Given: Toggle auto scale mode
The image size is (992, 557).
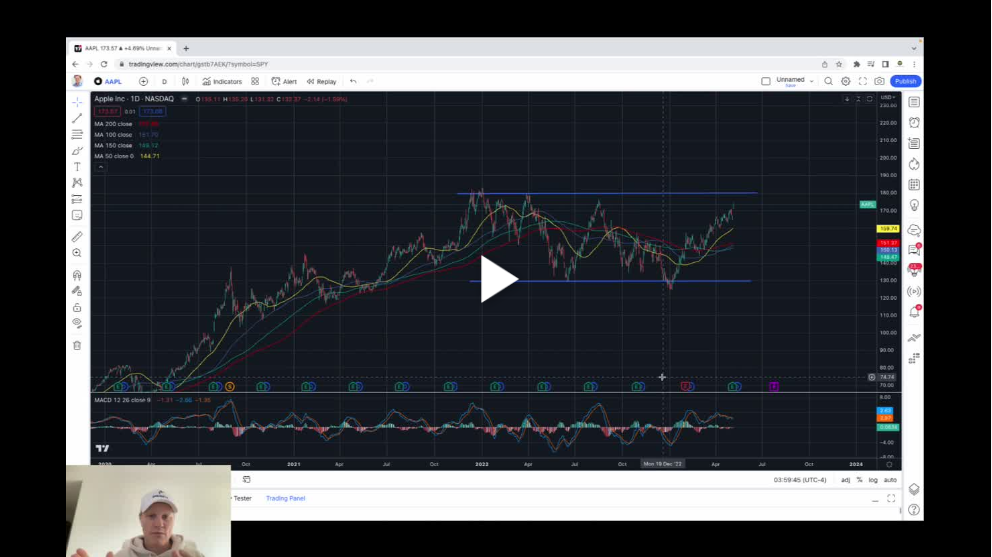Looking at the screenshot, I should (890, 480).
